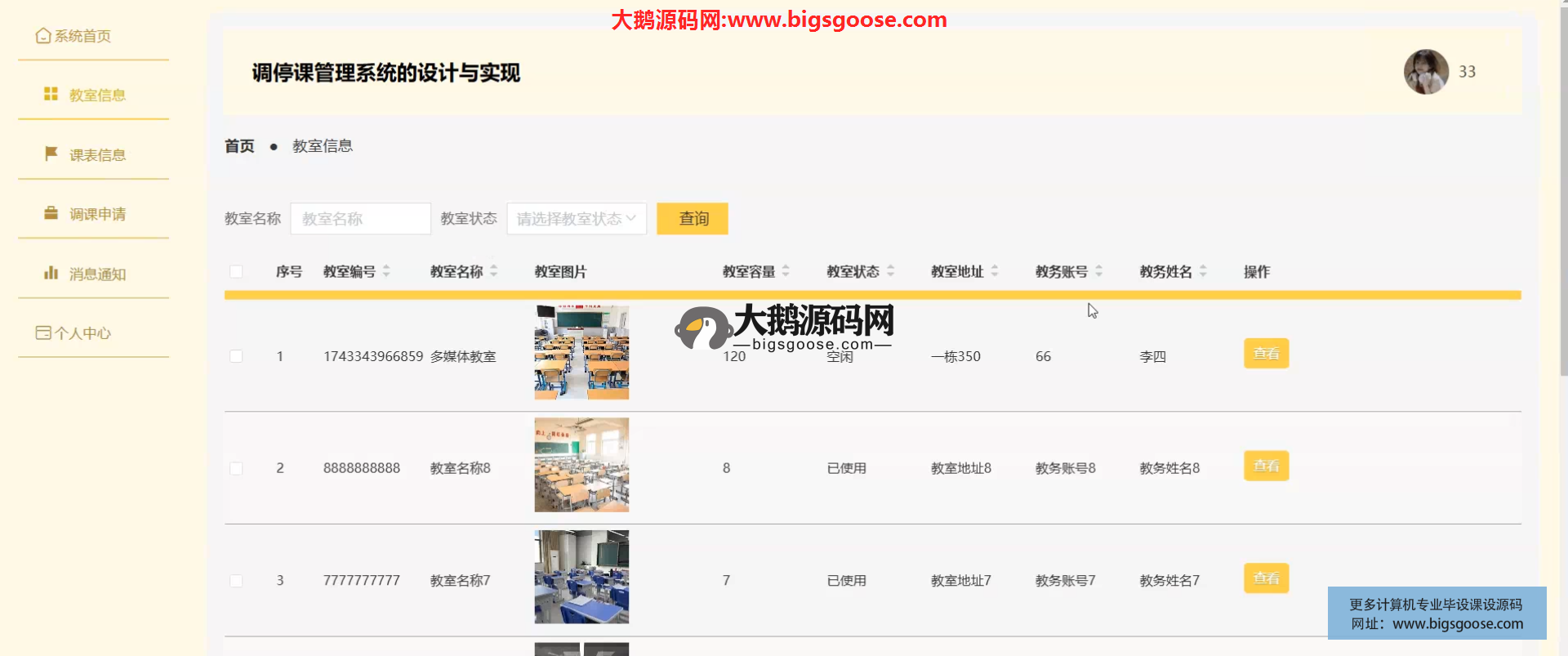Click the card icon beside 个人中心
Viewport: 1568px width, 656px height.
(x=43, y=332)
